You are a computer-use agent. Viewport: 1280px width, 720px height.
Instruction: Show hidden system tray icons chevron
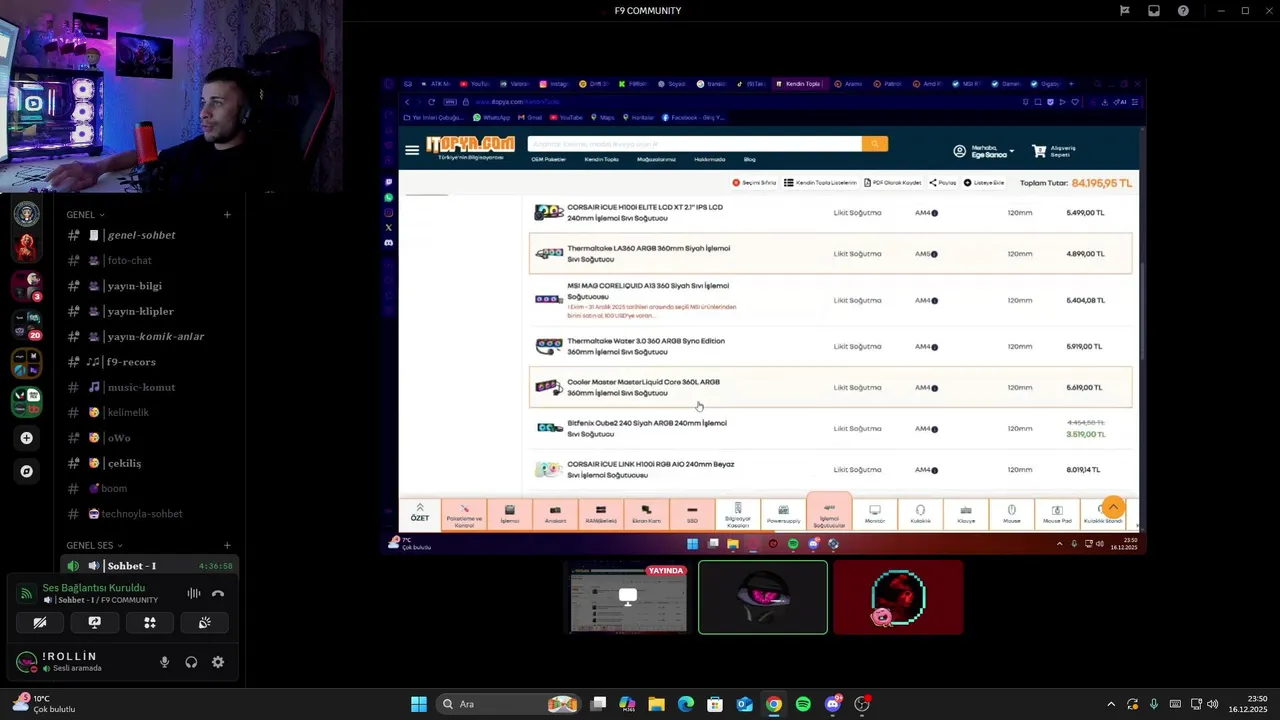pyautogui.click(x=1110, y=704)
